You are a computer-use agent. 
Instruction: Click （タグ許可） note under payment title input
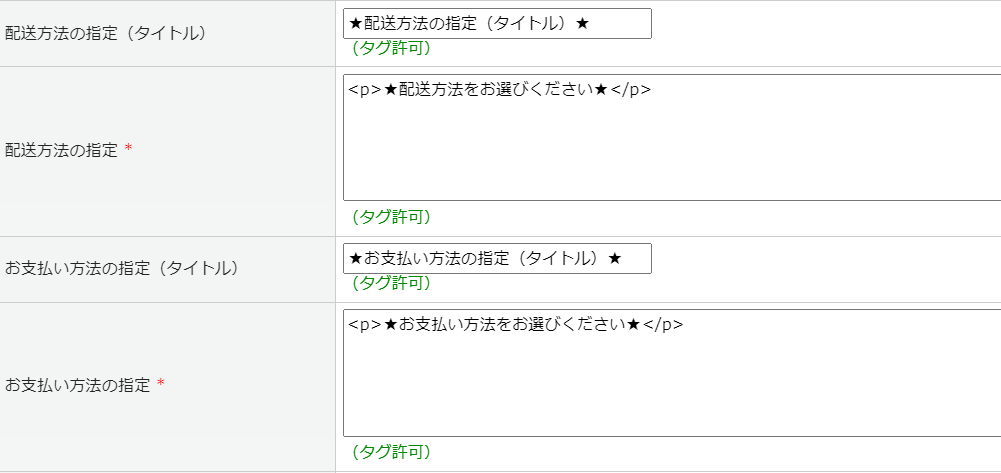(391, 283)
